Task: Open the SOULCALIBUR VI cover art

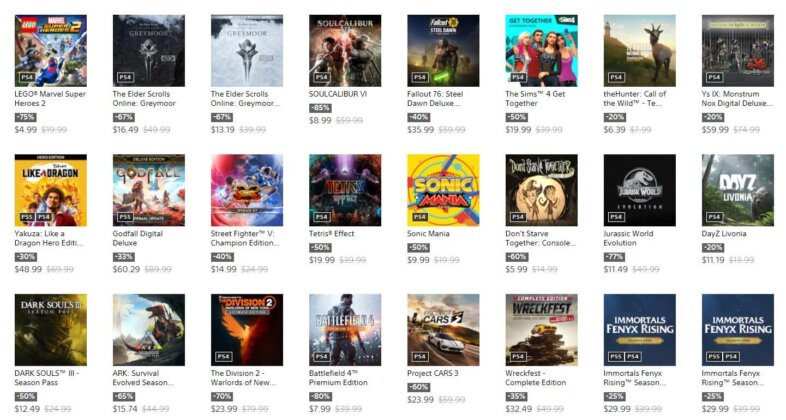Action: pyautogui.click(x=345, y=51)
